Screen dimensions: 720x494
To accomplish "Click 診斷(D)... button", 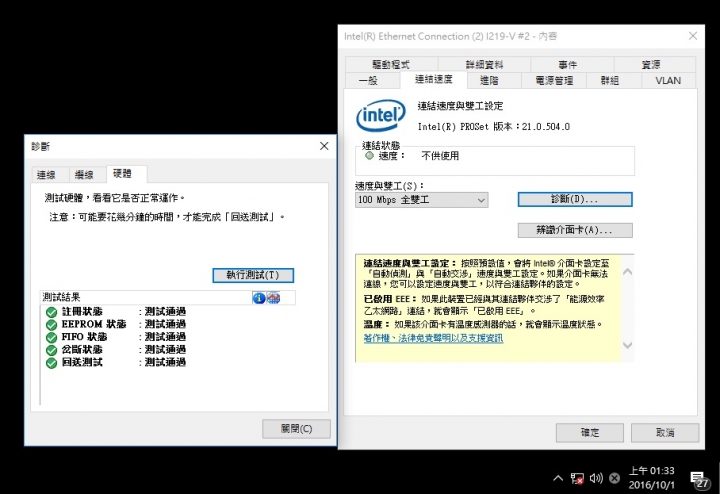I will pos(575,199).
